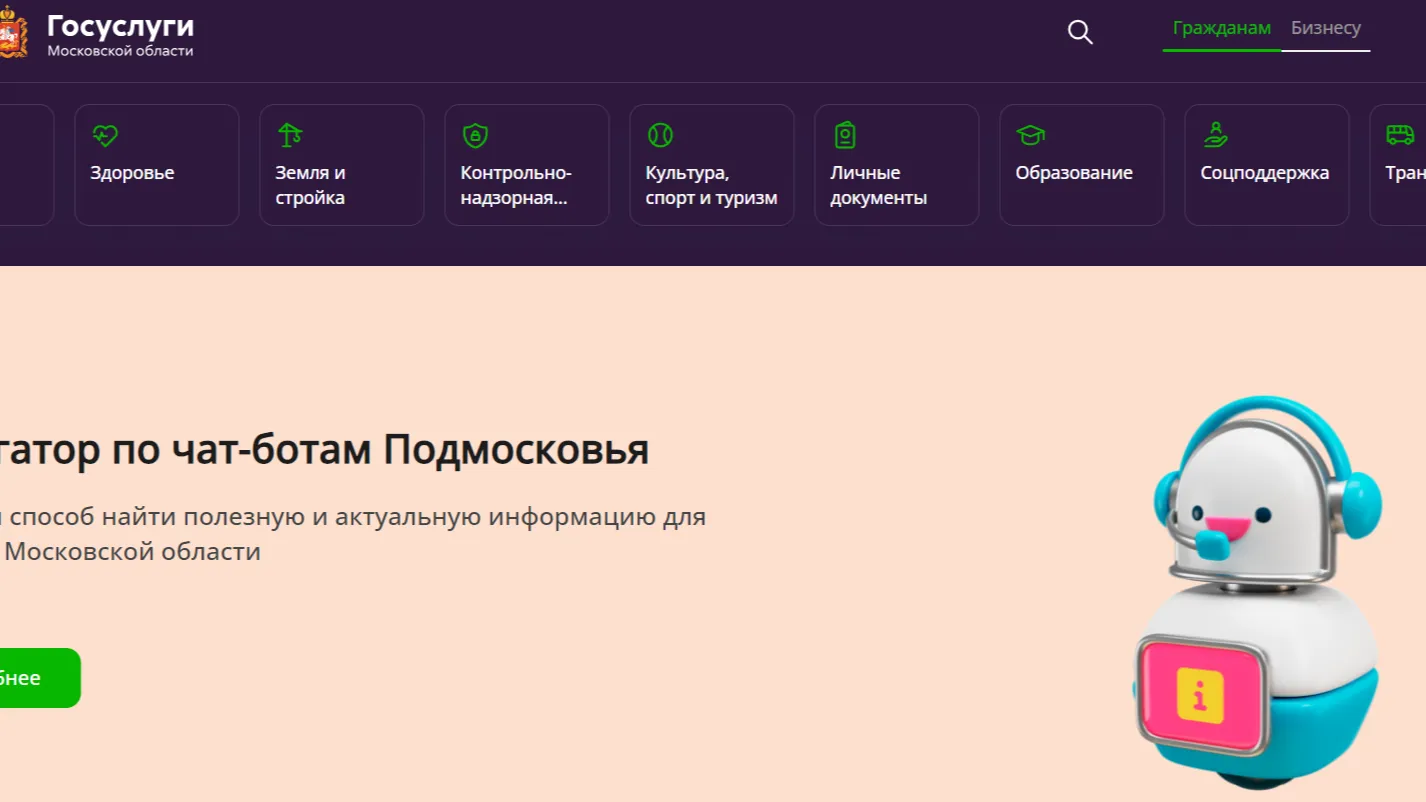
Task: Click the Московской области subtitle
Action: pyautogui.click(x=120, y=51)
